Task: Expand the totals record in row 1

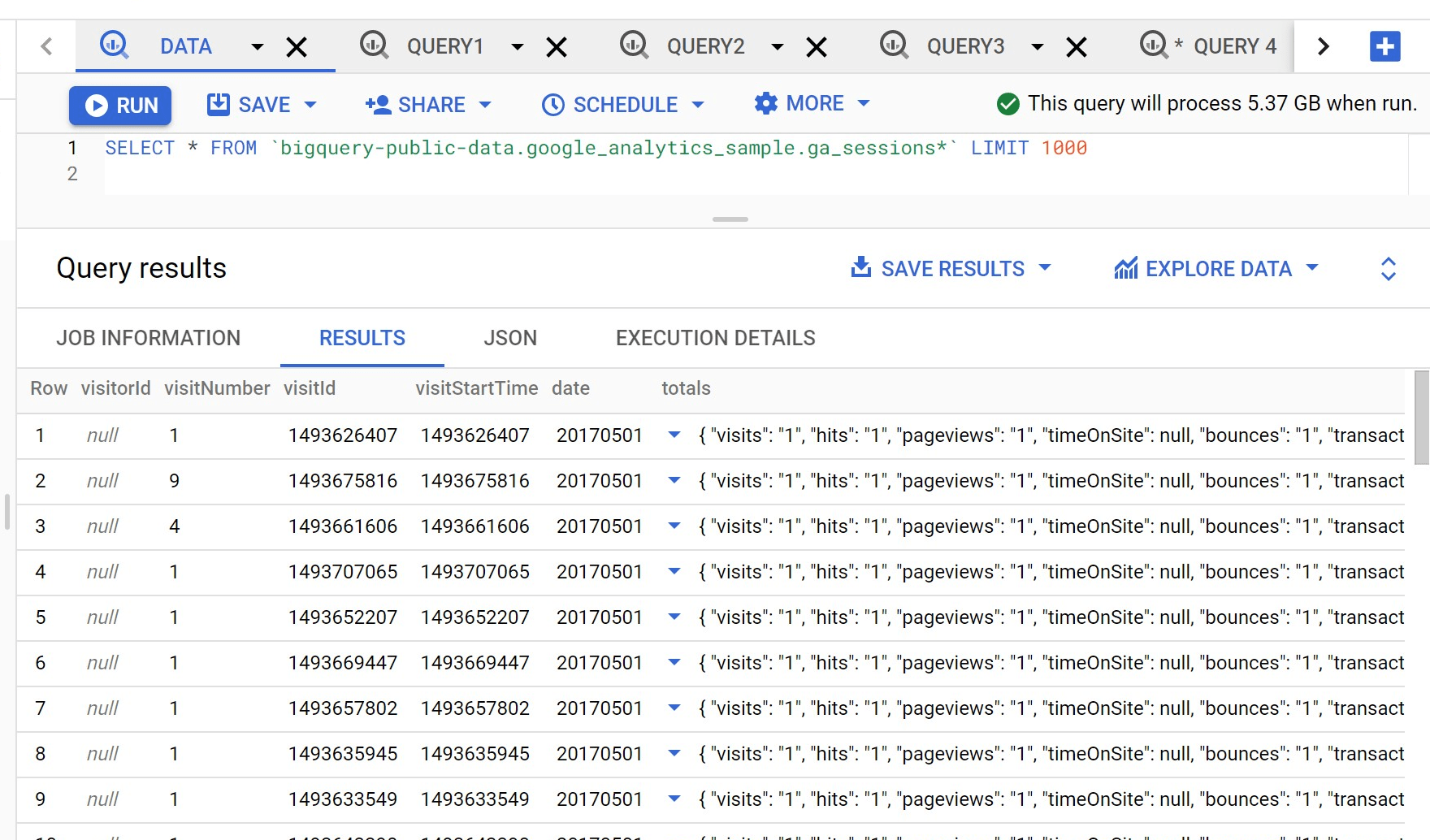Action: click(x=674, y=435)
